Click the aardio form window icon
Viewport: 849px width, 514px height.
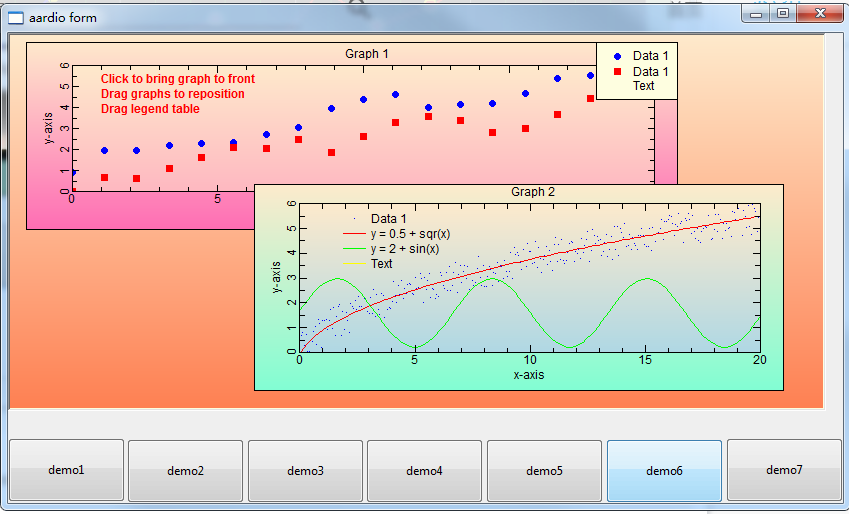[16, 18]
